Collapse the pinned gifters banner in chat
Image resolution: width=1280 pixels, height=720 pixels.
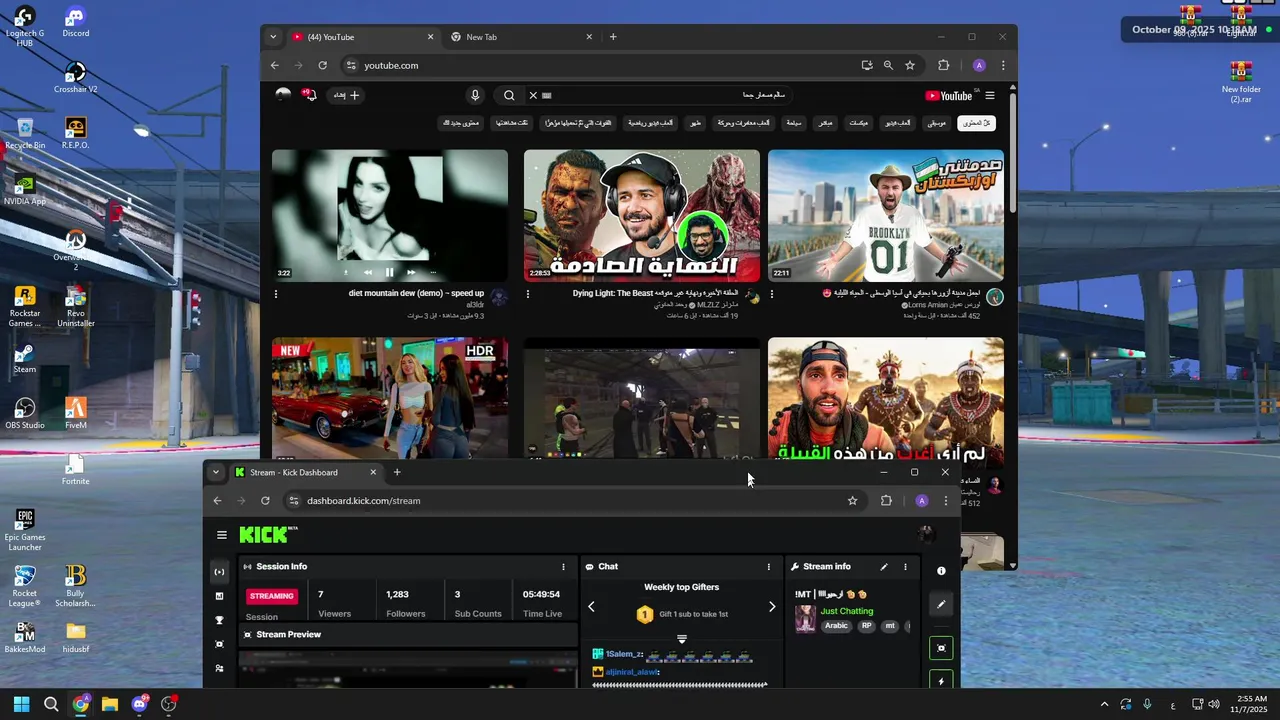(682, 639)
